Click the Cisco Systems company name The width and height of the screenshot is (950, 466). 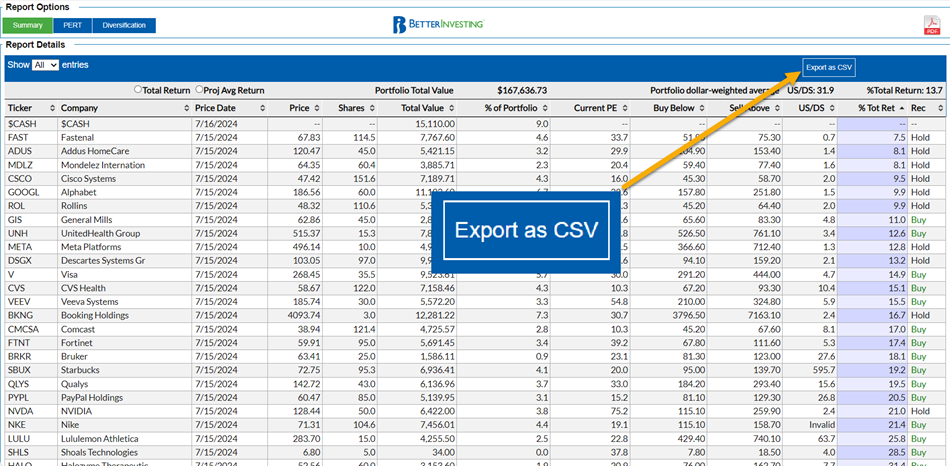tap(87, 179)
